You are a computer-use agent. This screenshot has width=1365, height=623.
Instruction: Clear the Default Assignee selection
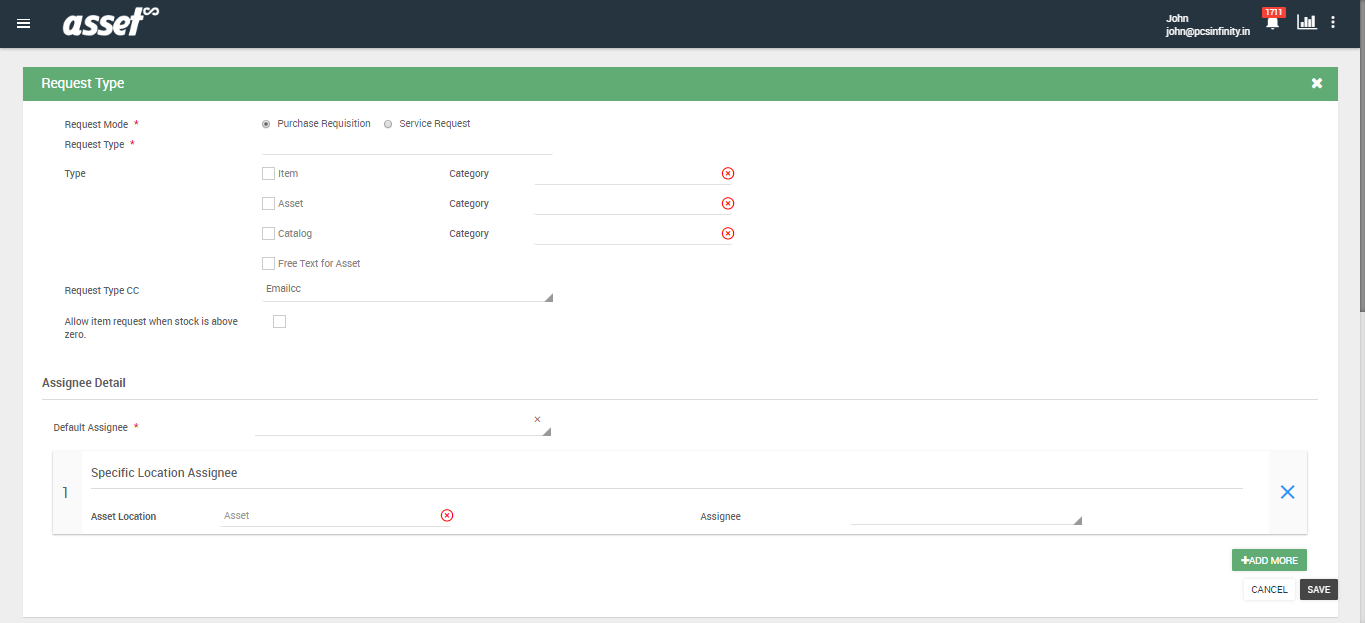click(x=537, y=419)
